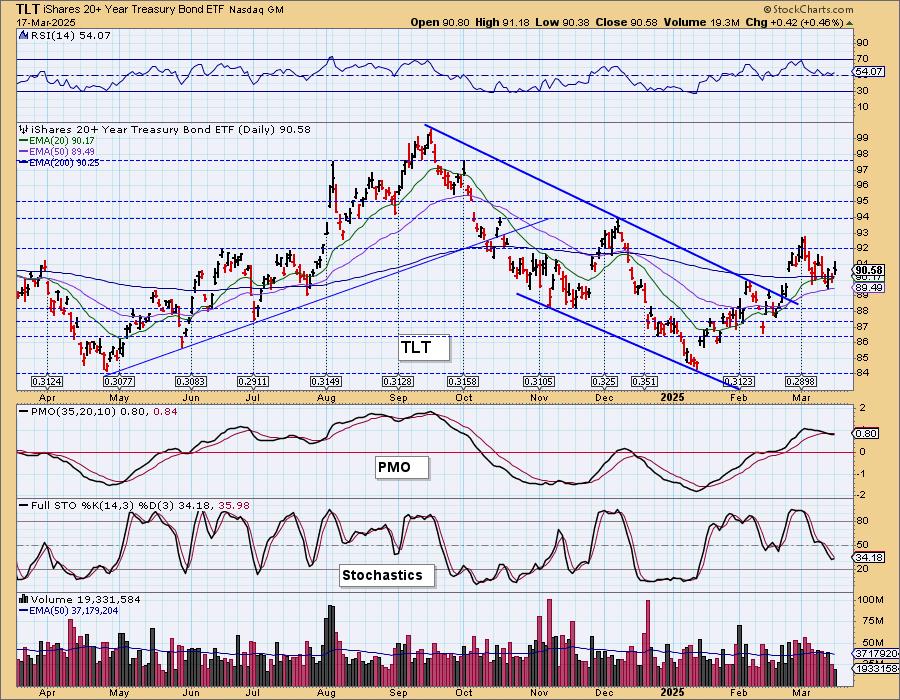This screenshot has height=700, width=900.
Task: Click the Daily price legend showing 90.58
Action: [170, 130]
